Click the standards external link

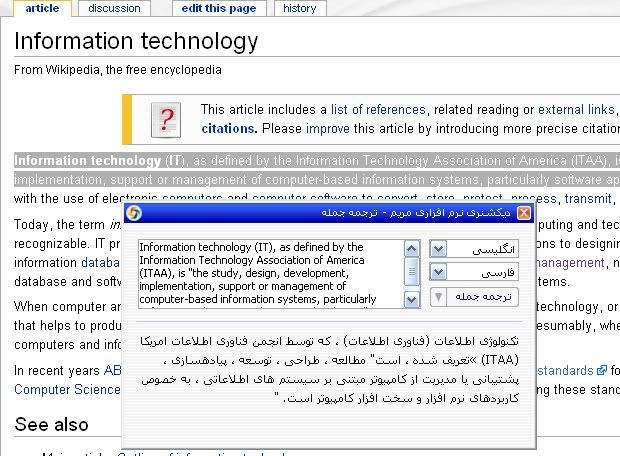tap(571, 371)
